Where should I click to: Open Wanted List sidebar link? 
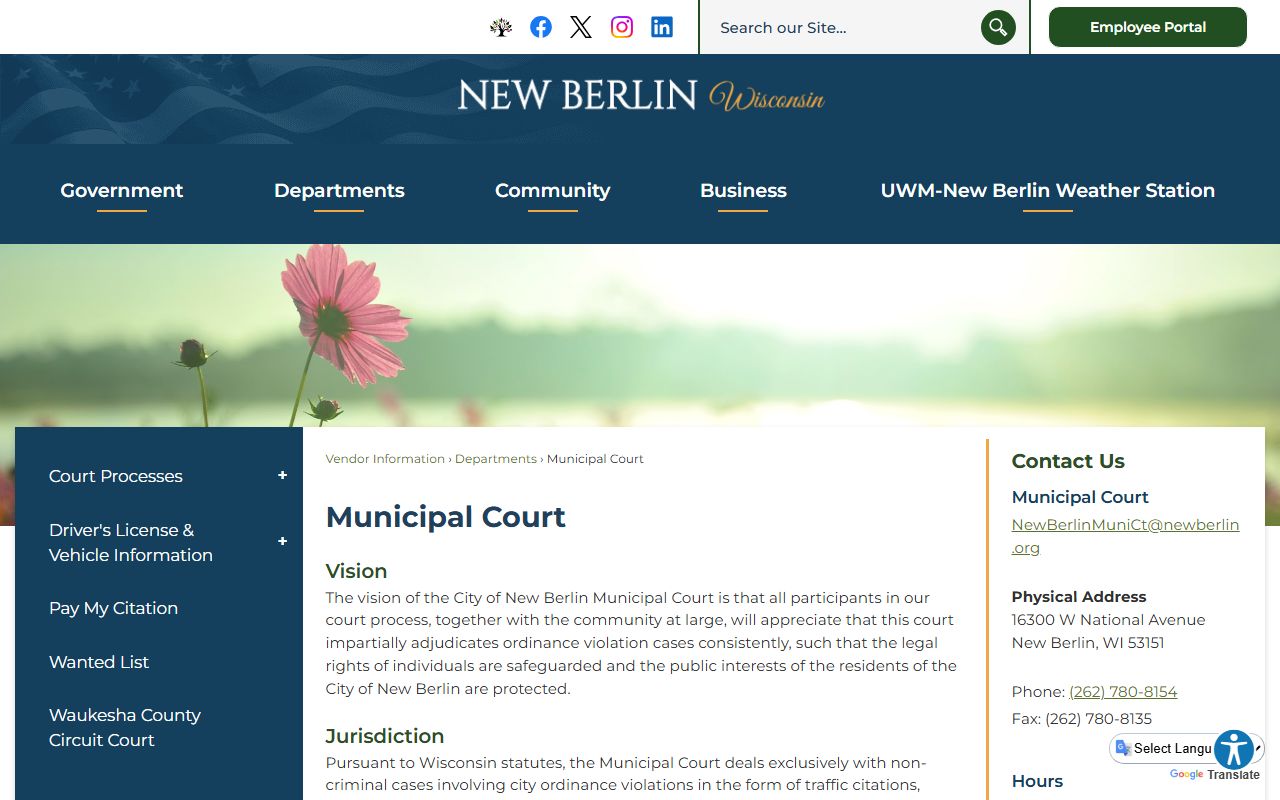point(99,662)
